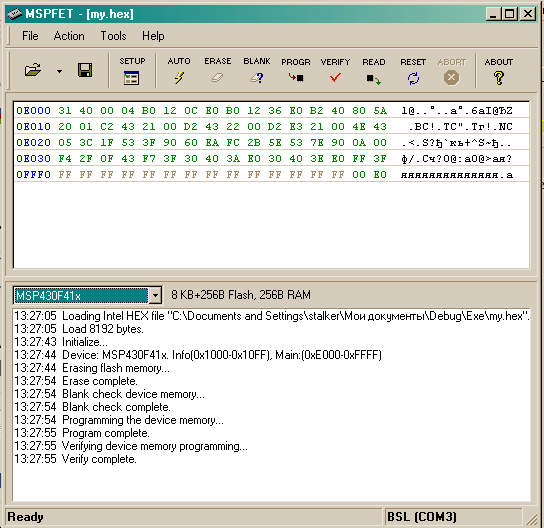Image resolution: width=544 pixels, height=528 pixels.
Task: Click address 0E020 in hex view
Action: 33,143
